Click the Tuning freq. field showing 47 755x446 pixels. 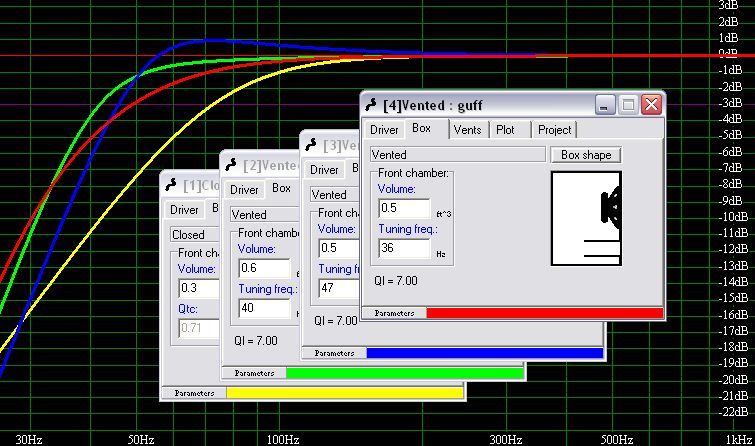pos(339,288)
